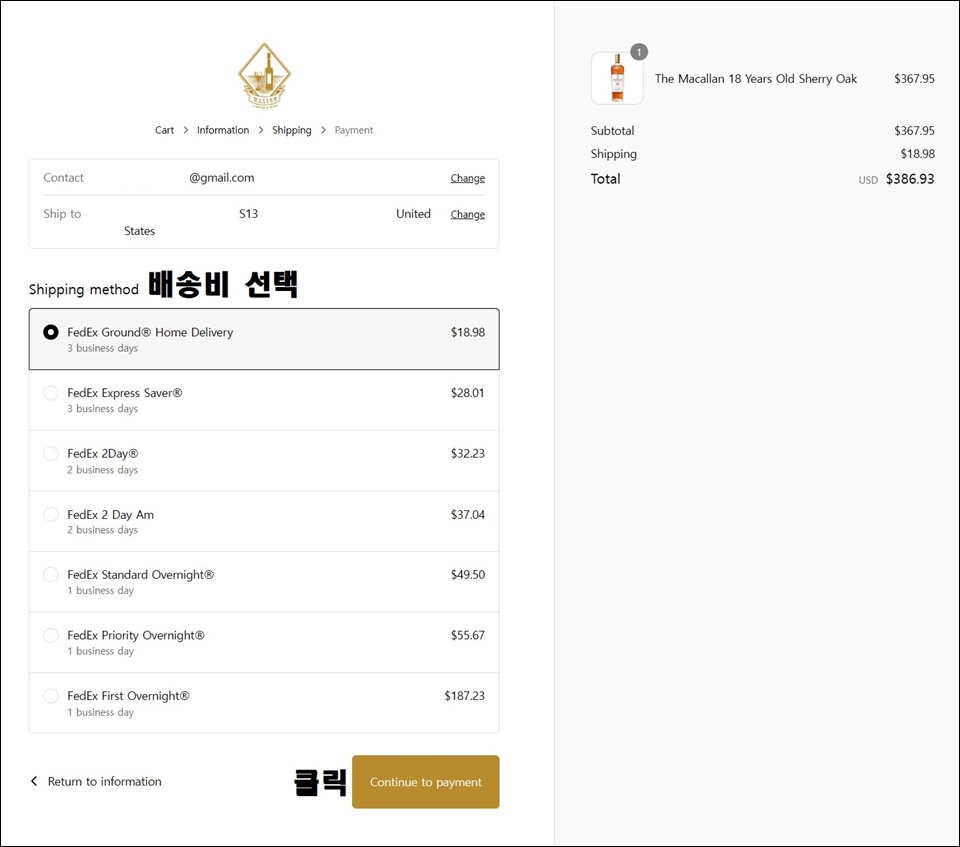Image resolution: width=960 pixels, height=847 pixels.
Task: Click the $18.98 shipping cost in summary
Action: coord(917,154)
